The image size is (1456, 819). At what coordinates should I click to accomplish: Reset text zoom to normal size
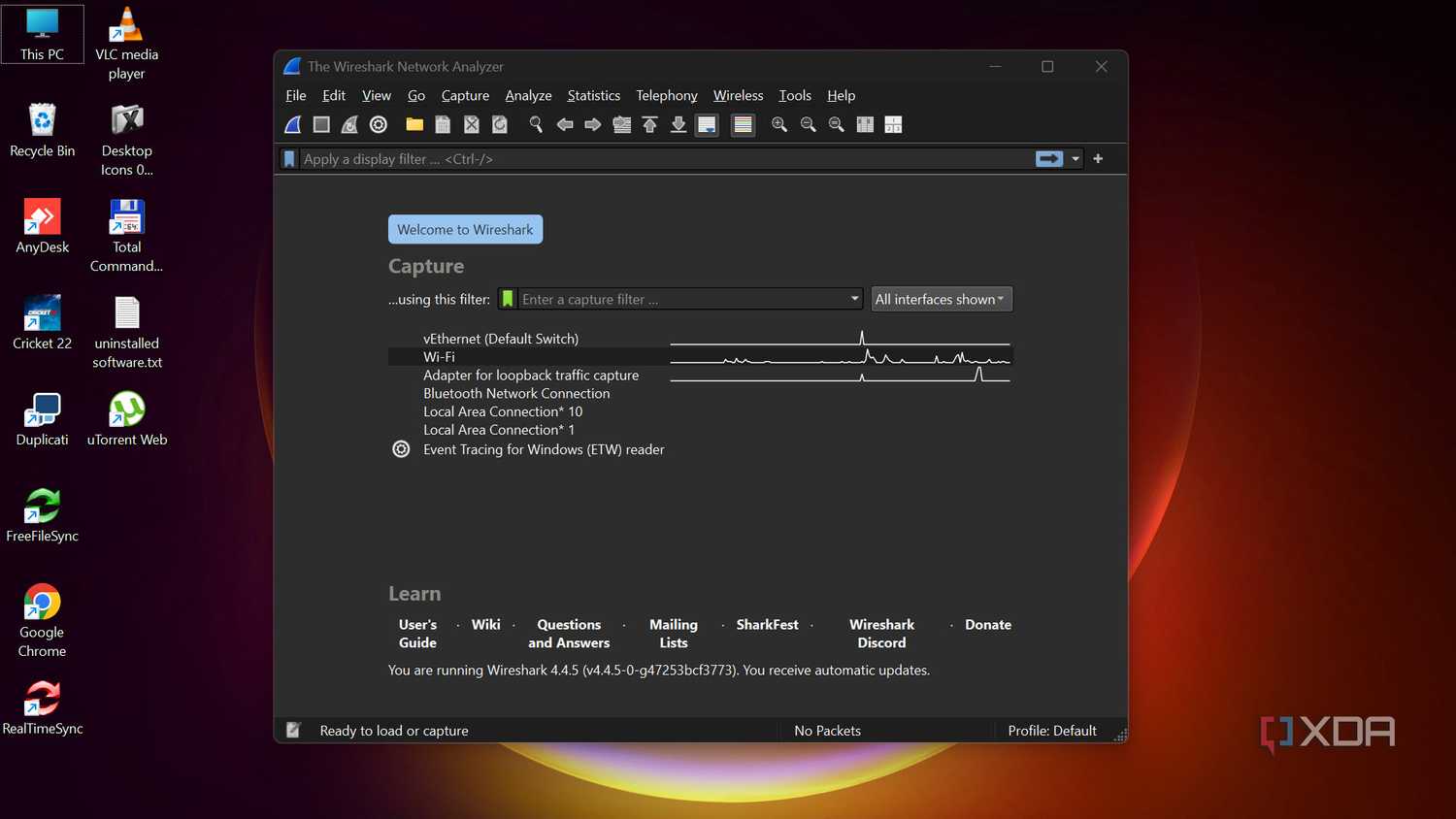[x=836, y=124]
